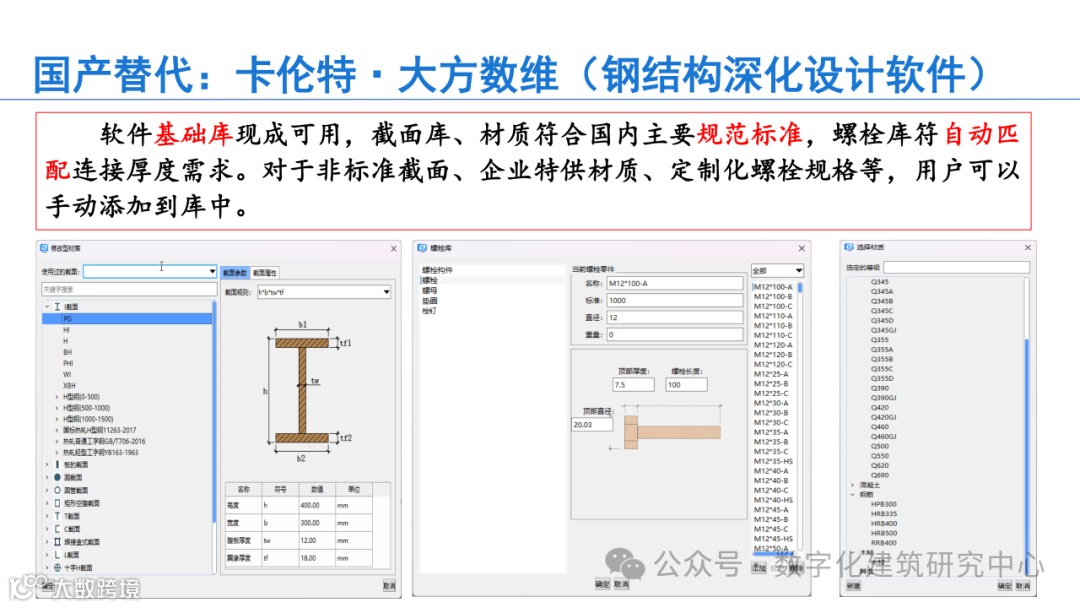Click the 400.00 height value cell
The image size is (1080, 608).
(318, 505)
